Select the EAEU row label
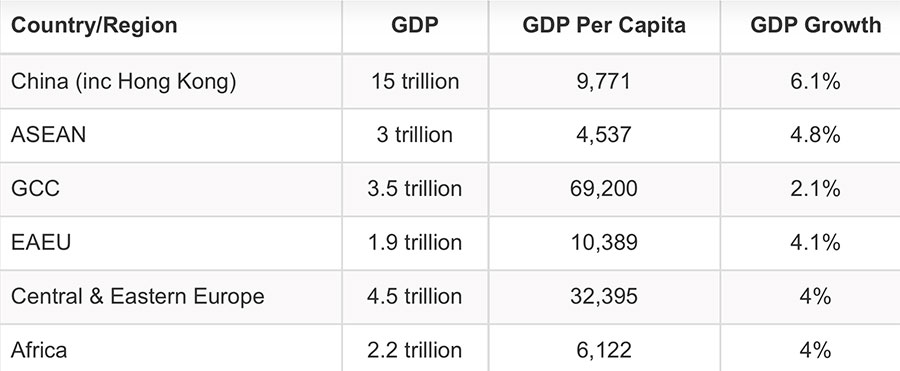900x371 pixels. click(x=41, y=242)
